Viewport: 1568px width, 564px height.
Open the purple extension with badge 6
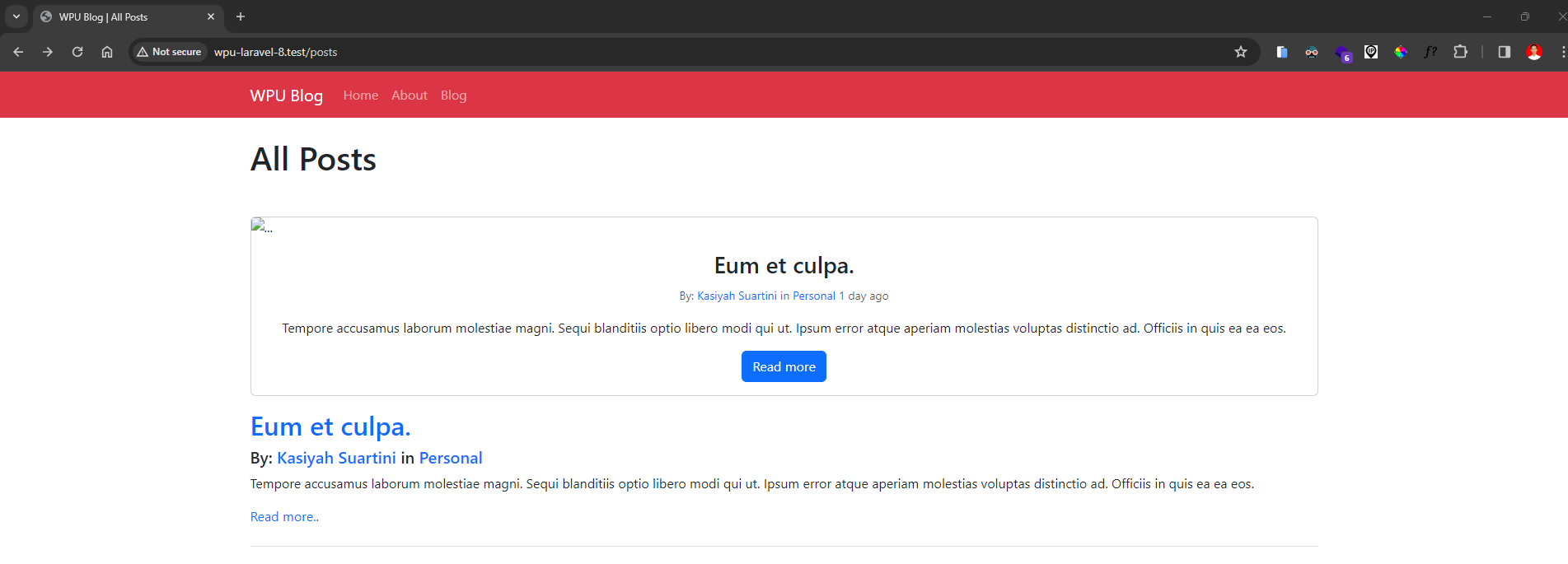1342,54
